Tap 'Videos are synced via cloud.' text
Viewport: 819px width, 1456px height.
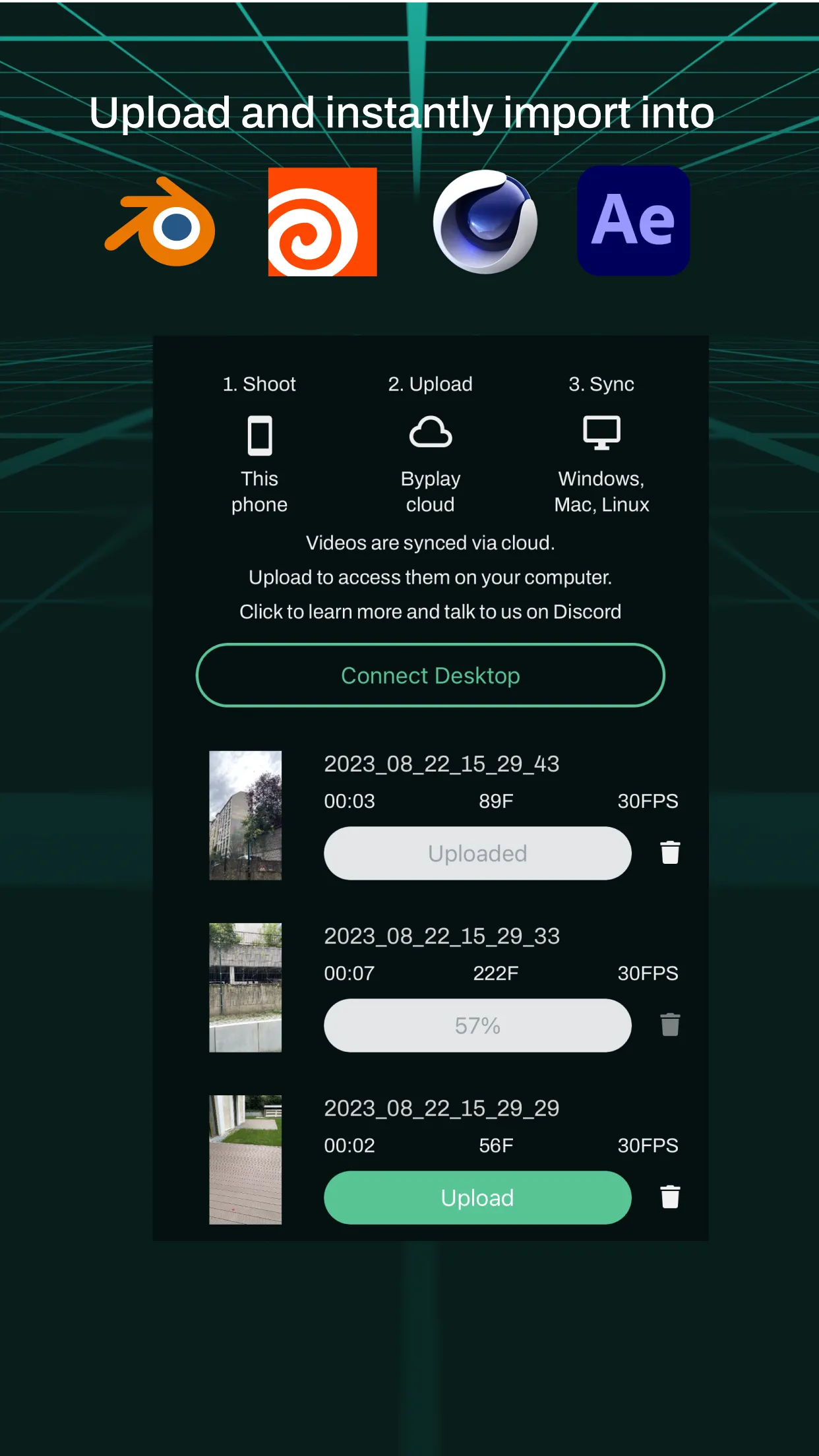tap(431, 543)
